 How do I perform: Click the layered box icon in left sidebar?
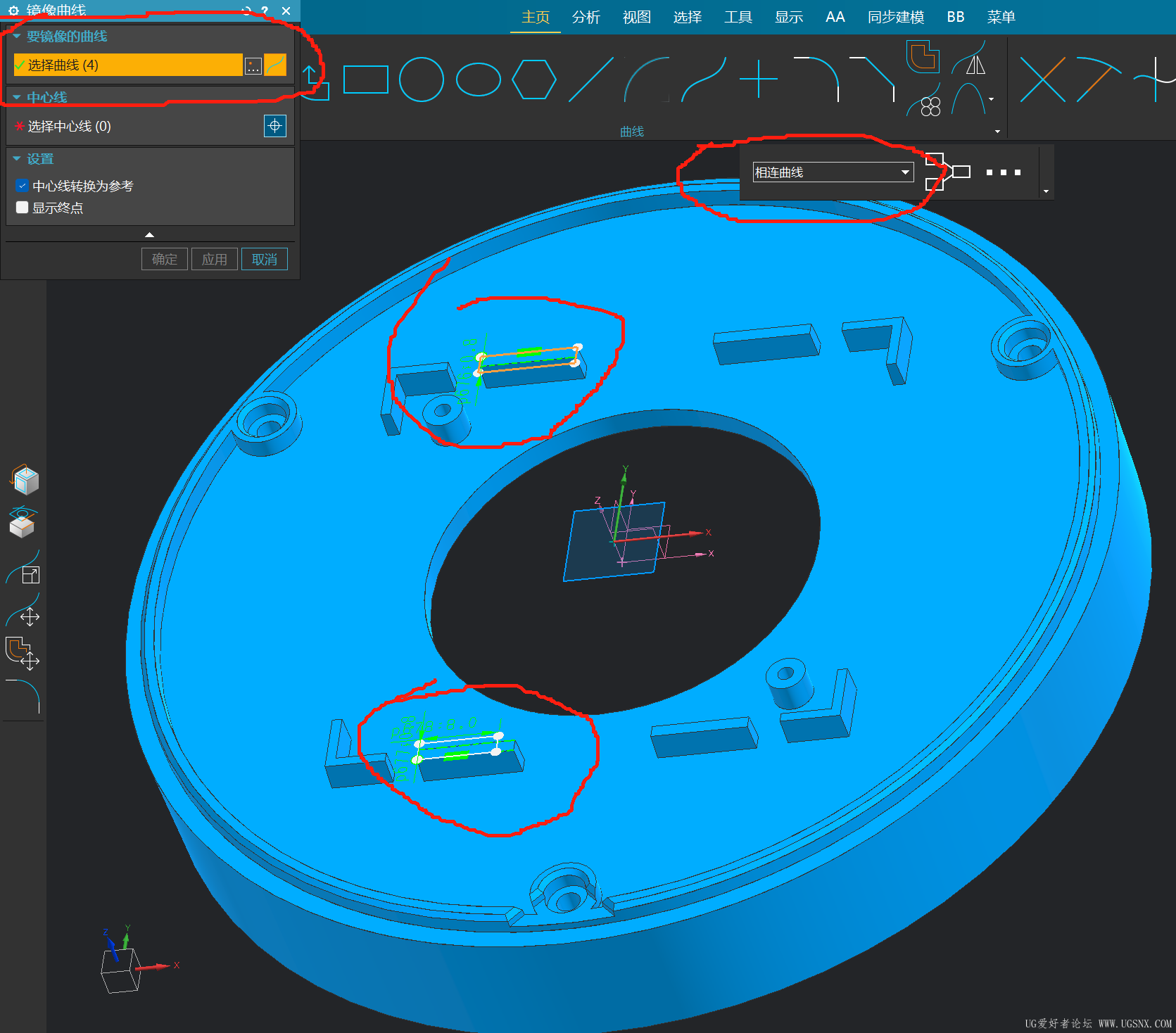click(x=23, y=522)
